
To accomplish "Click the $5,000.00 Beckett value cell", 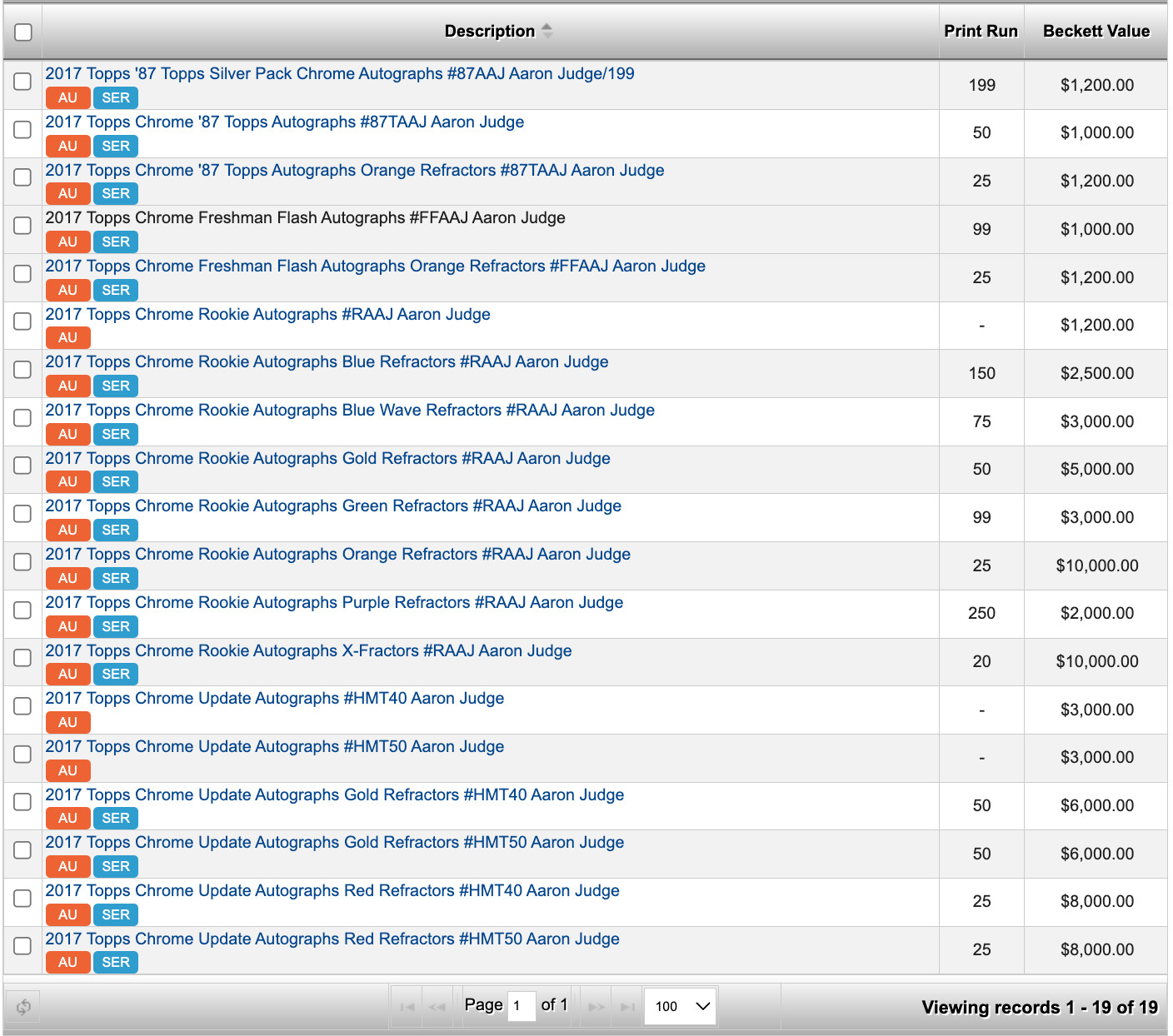I will click(x=1097, y=469).
